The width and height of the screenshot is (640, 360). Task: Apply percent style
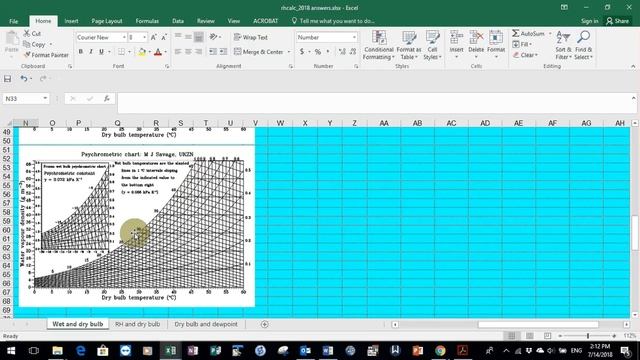(318, 52)
